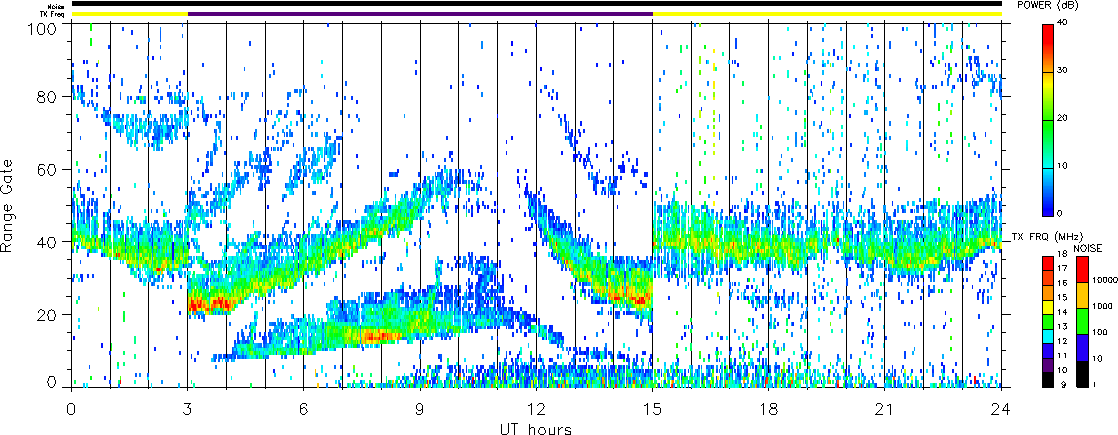Select the 18 tick on the UT hours axis
The image size is (1118, 435).
point(769,410)
